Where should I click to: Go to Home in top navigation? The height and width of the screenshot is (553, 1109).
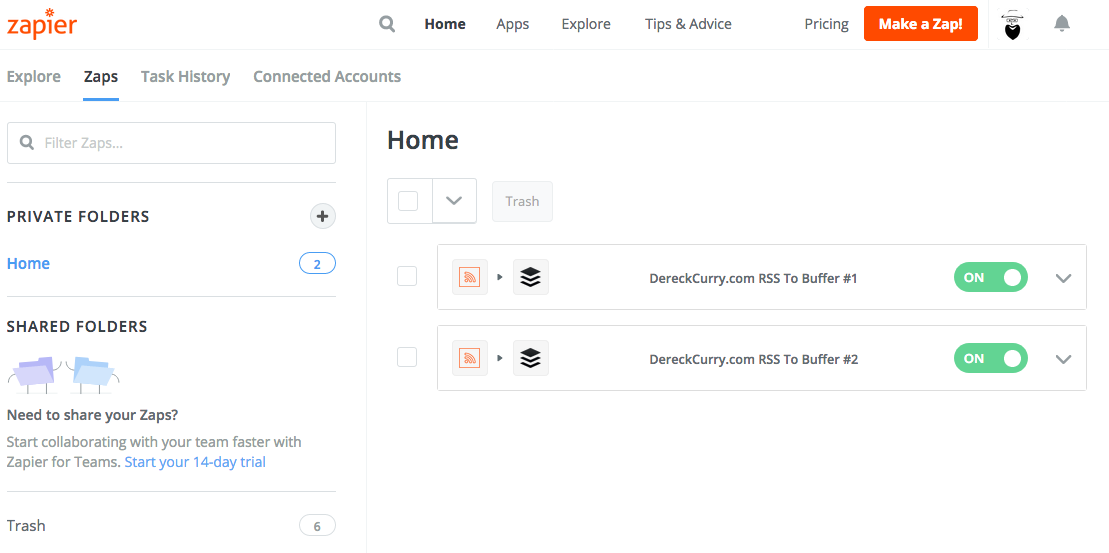pyautogui.click(x=445, y=24)
